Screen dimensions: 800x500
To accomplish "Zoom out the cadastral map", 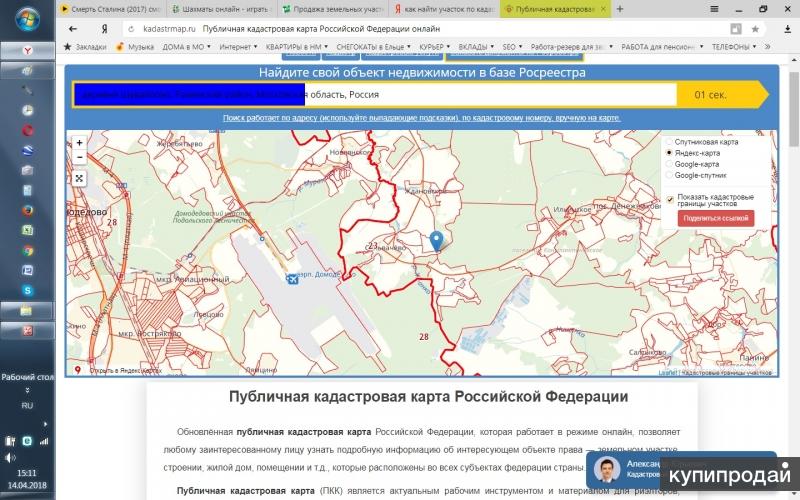I will (x=79, y=157).
